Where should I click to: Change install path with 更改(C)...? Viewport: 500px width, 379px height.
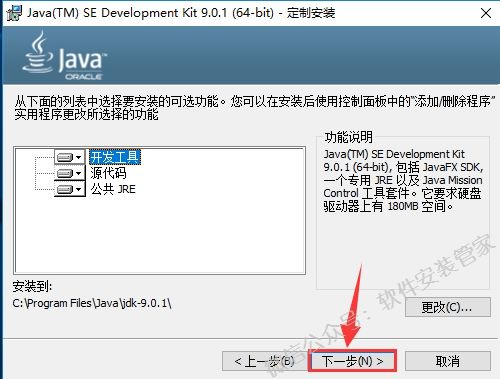(x=448, y=307)
